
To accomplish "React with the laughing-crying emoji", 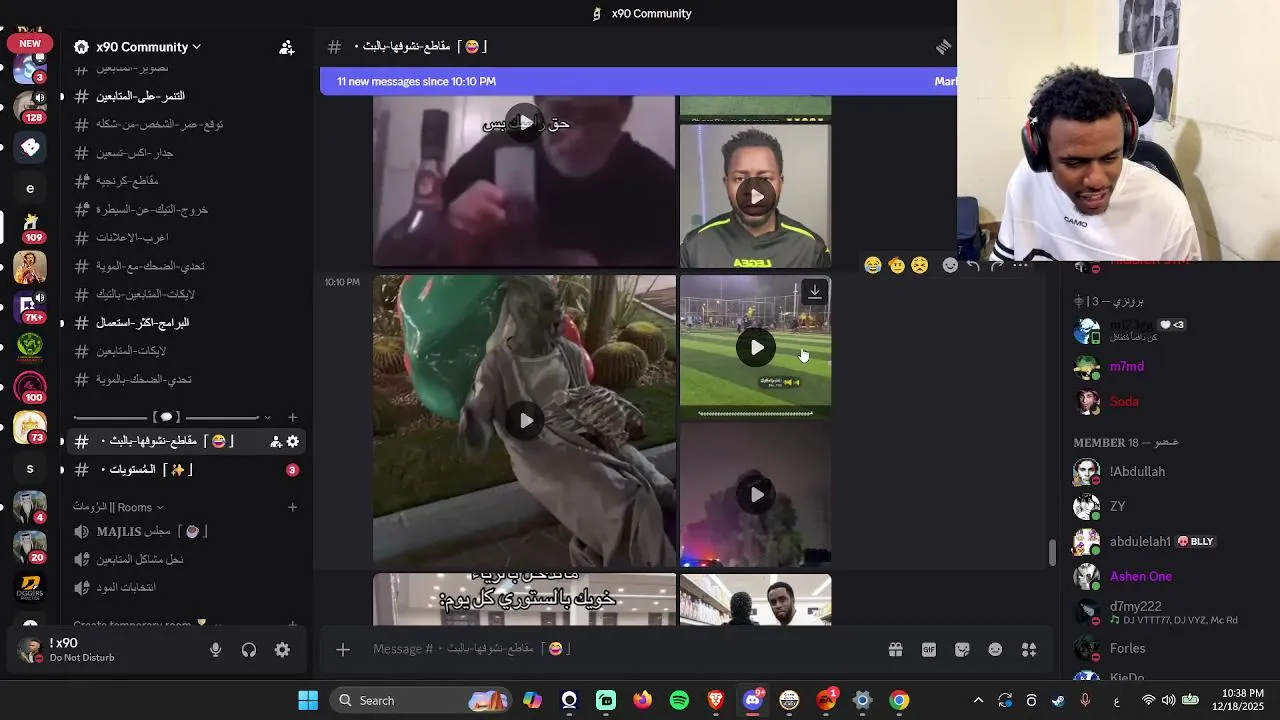I will pyautogui.click(x=873, y=265).
